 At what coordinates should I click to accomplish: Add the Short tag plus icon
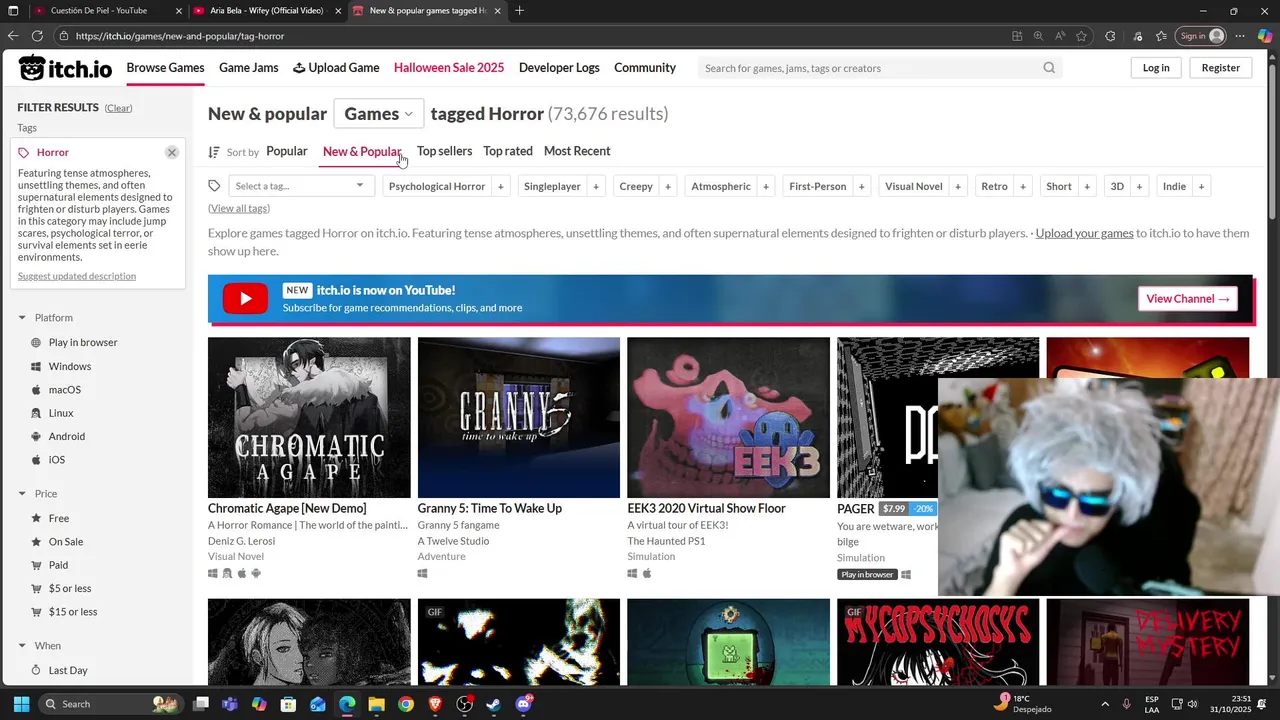click(x=1087, y=186)
